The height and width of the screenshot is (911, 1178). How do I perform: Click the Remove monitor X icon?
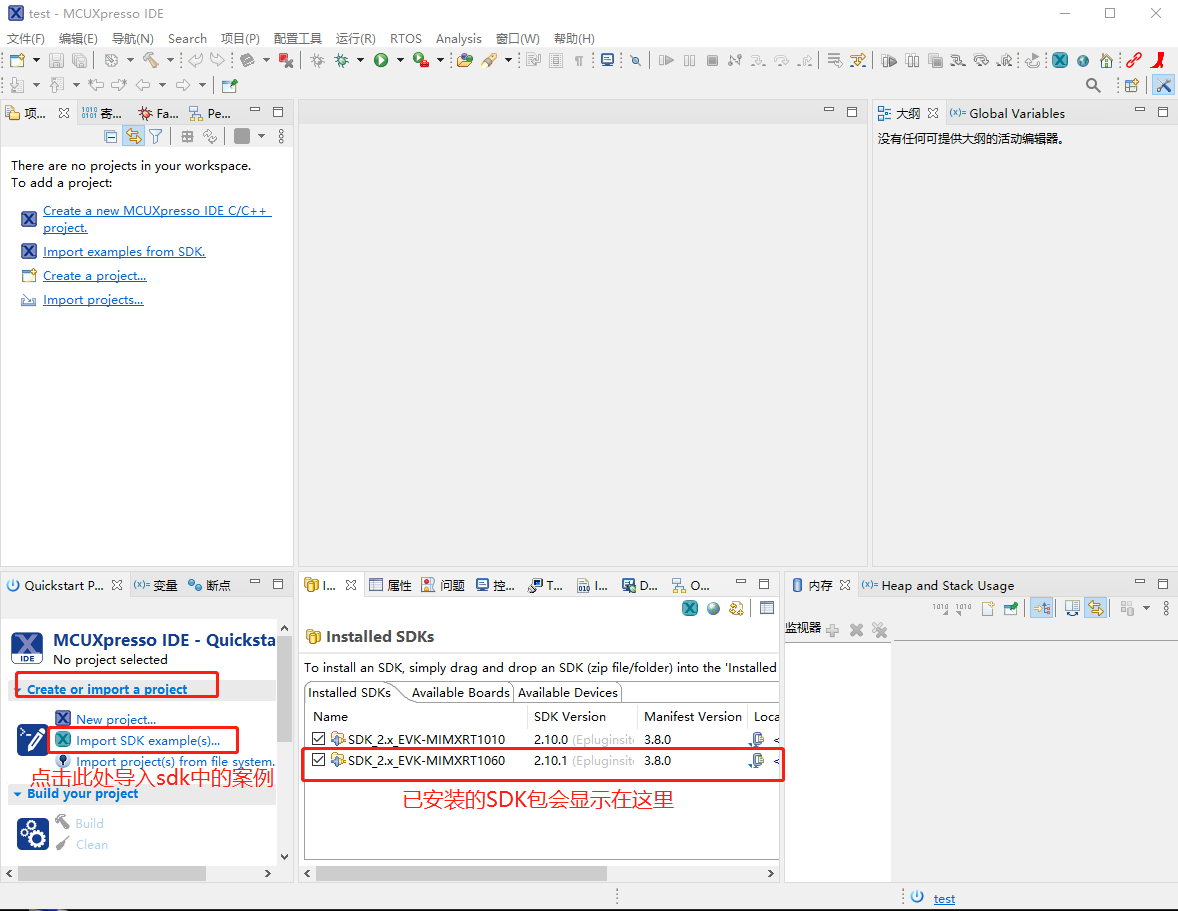[856, 630]
